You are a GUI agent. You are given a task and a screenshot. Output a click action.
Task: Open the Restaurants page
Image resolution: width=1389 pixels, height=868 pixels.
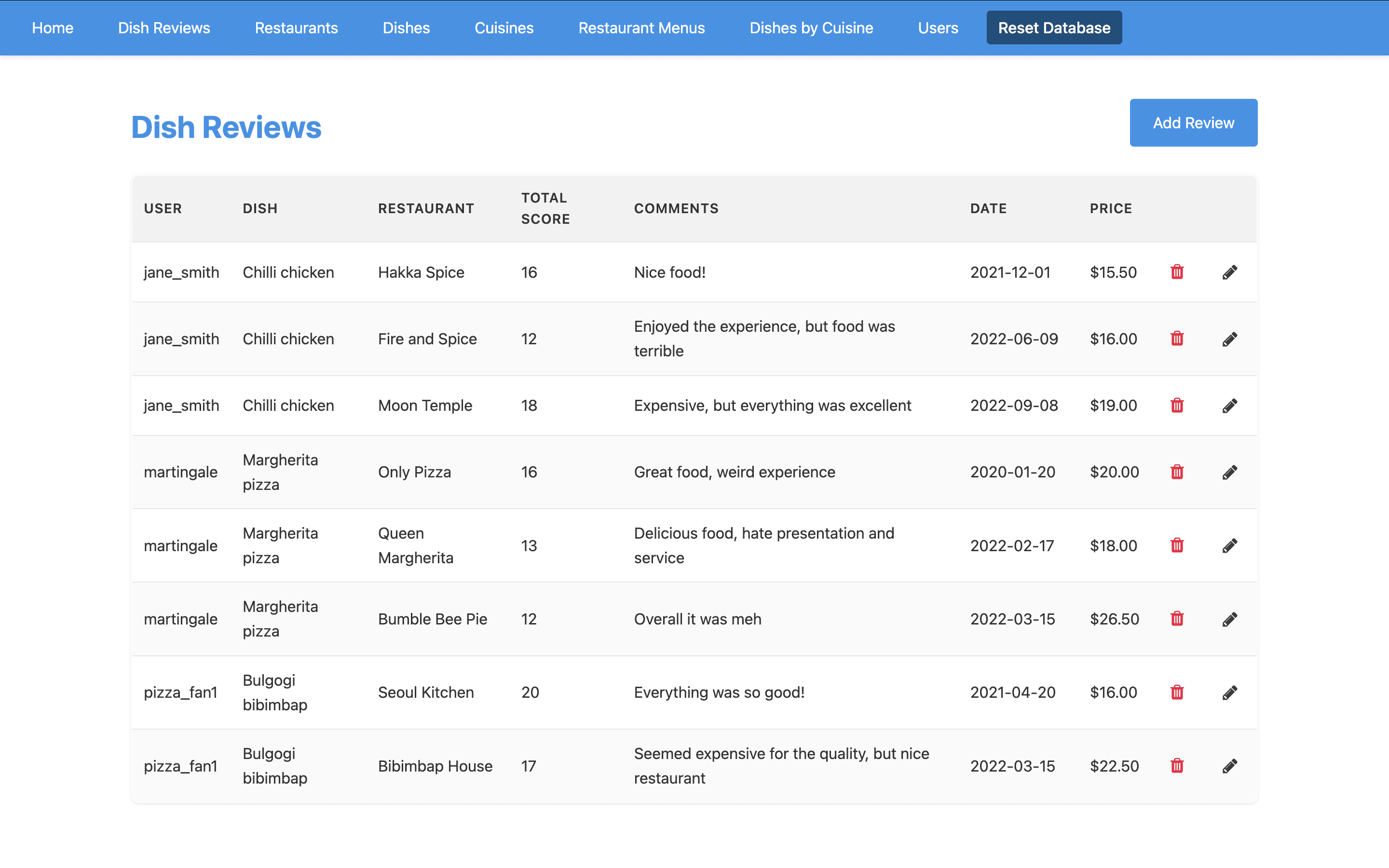[x=296, y=27]
